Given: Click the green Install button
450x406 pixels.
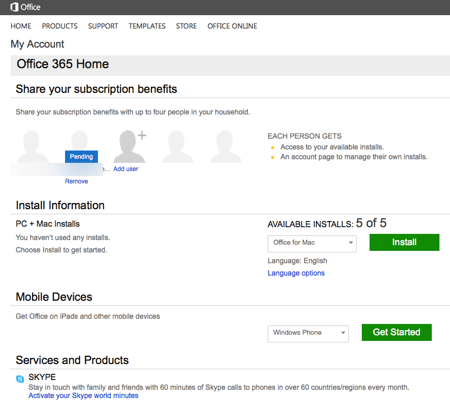Looking at the screenshot, I should [404, 242].
